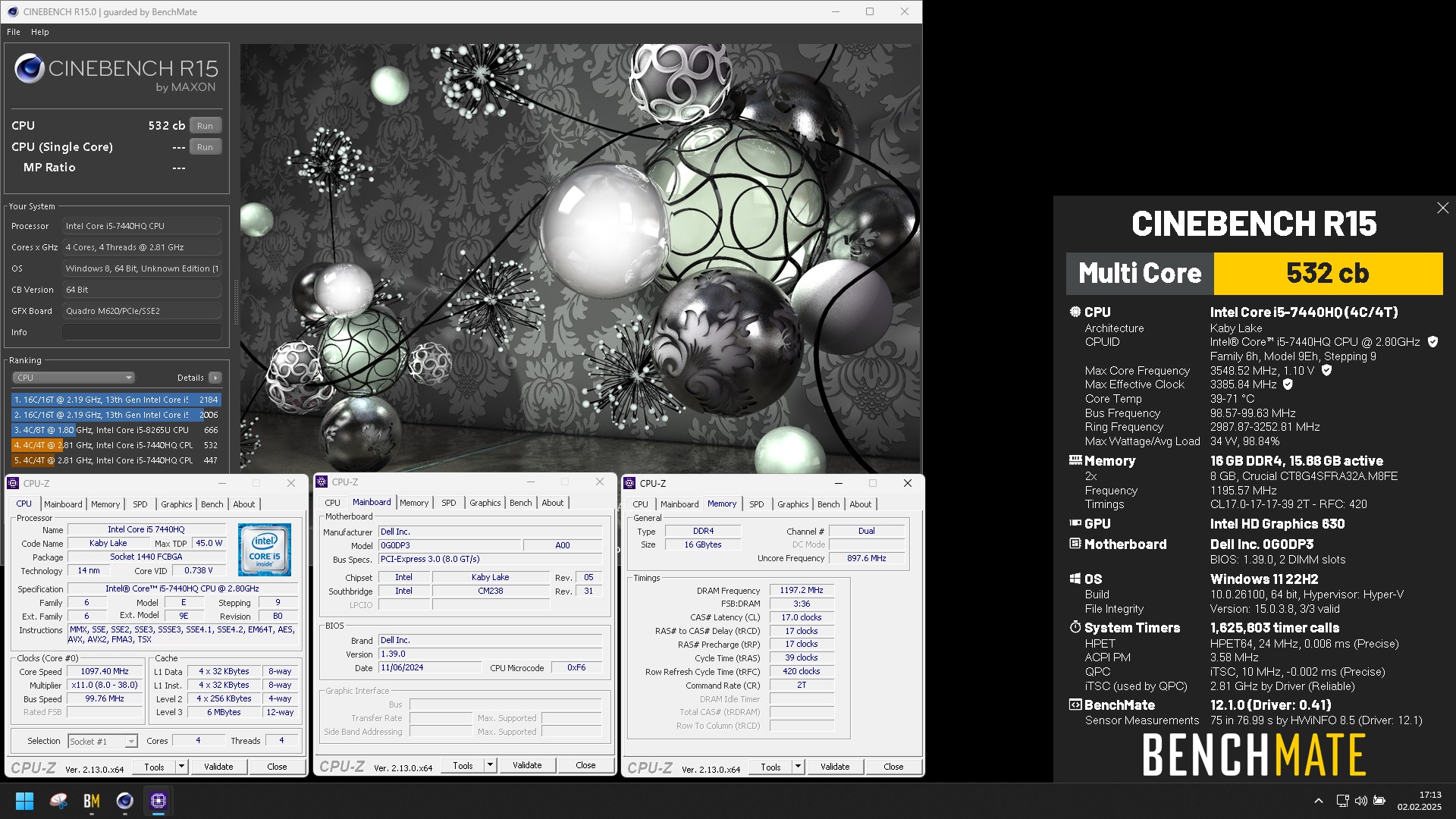
Task: Click Tools in first CPU-Z window
Action: (155, 767)
